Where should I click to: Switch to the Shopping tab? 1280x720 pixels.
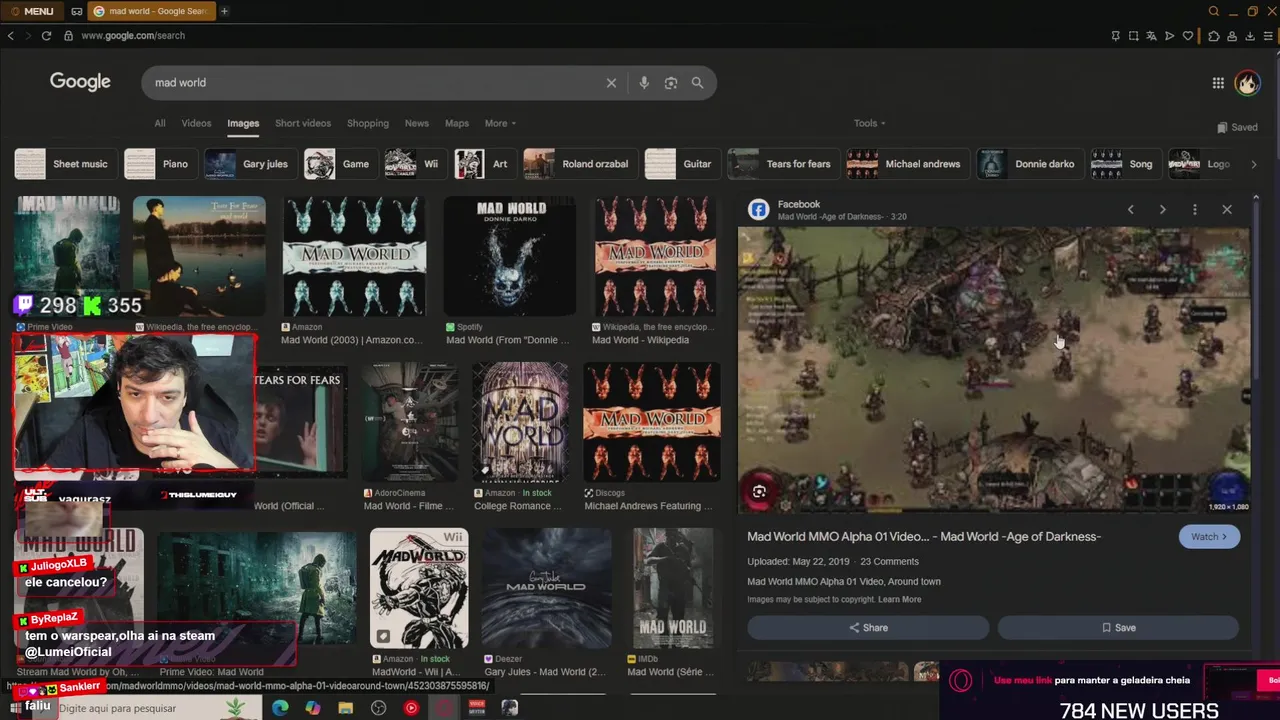368,123
